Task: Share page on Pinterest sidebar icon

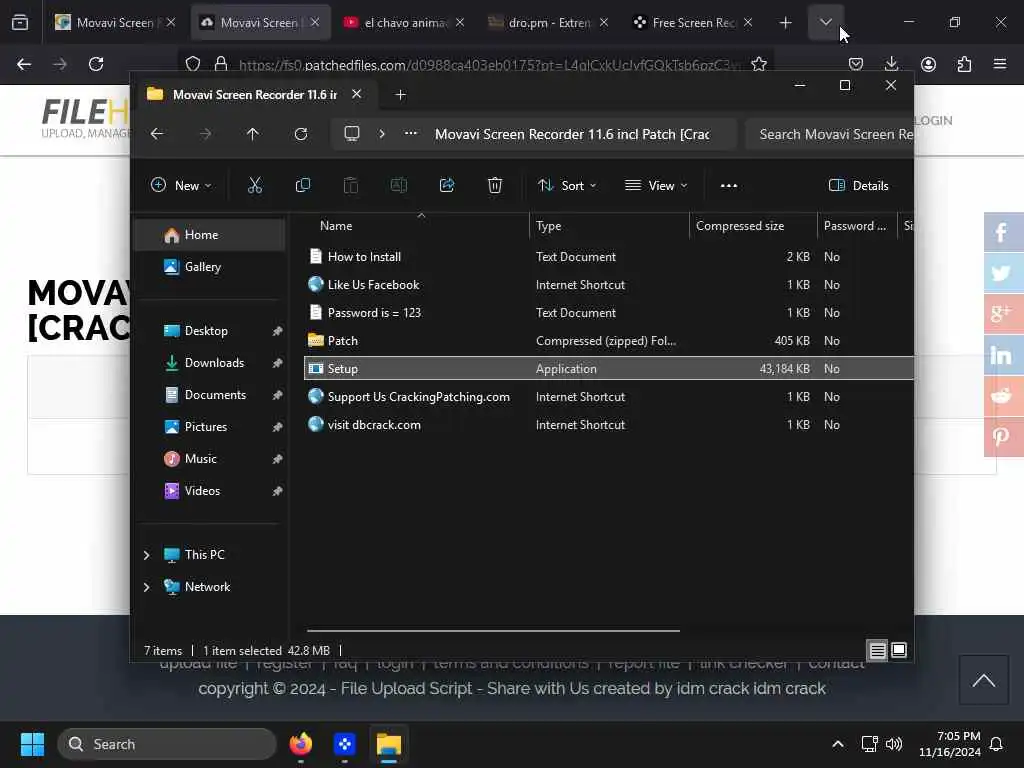Action: 1004,436
